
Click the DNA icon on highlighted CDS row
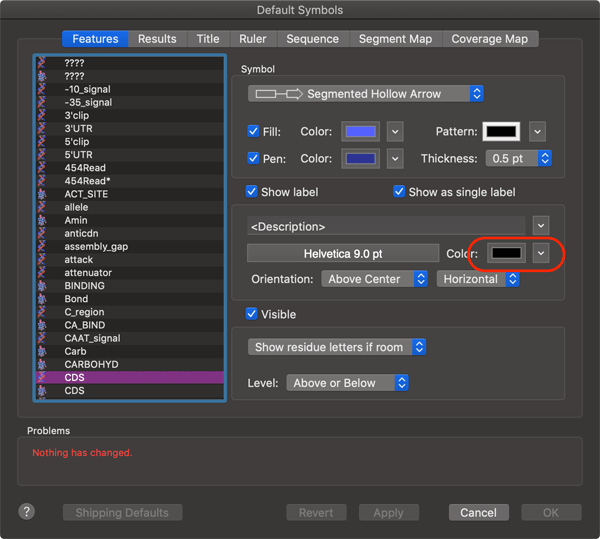tap(41, 377)
